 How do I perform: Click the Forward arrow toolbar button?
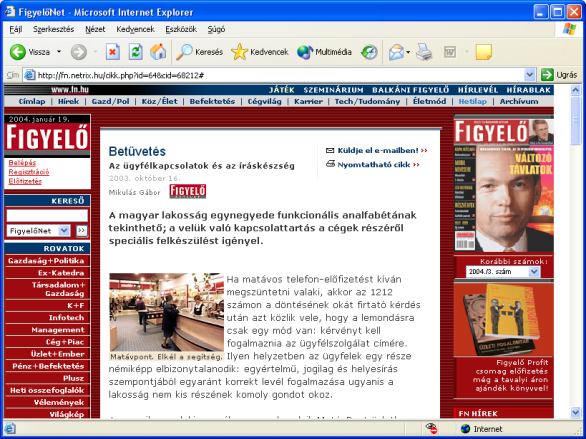point(78,52)
